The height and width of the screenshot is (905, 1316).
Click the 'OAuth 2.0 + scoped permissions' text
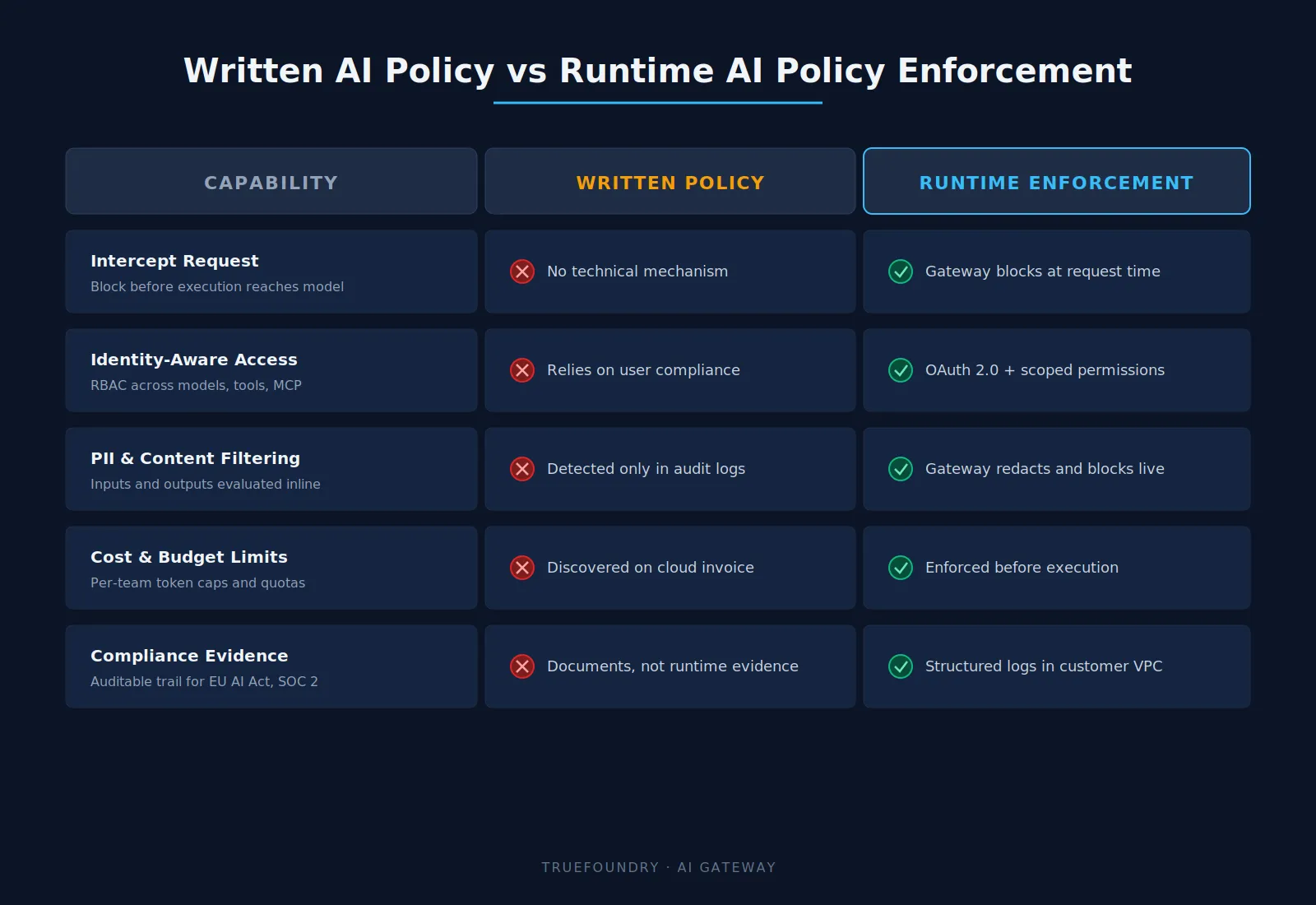[x=1045, y=370]
